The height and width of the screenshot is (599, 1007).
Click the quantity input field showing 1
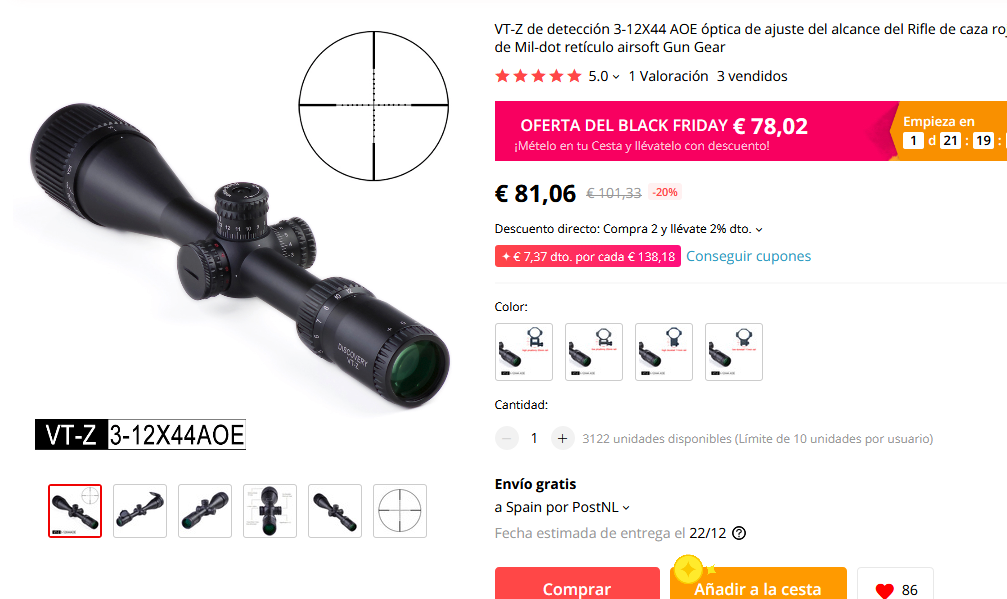coord(534,438)
